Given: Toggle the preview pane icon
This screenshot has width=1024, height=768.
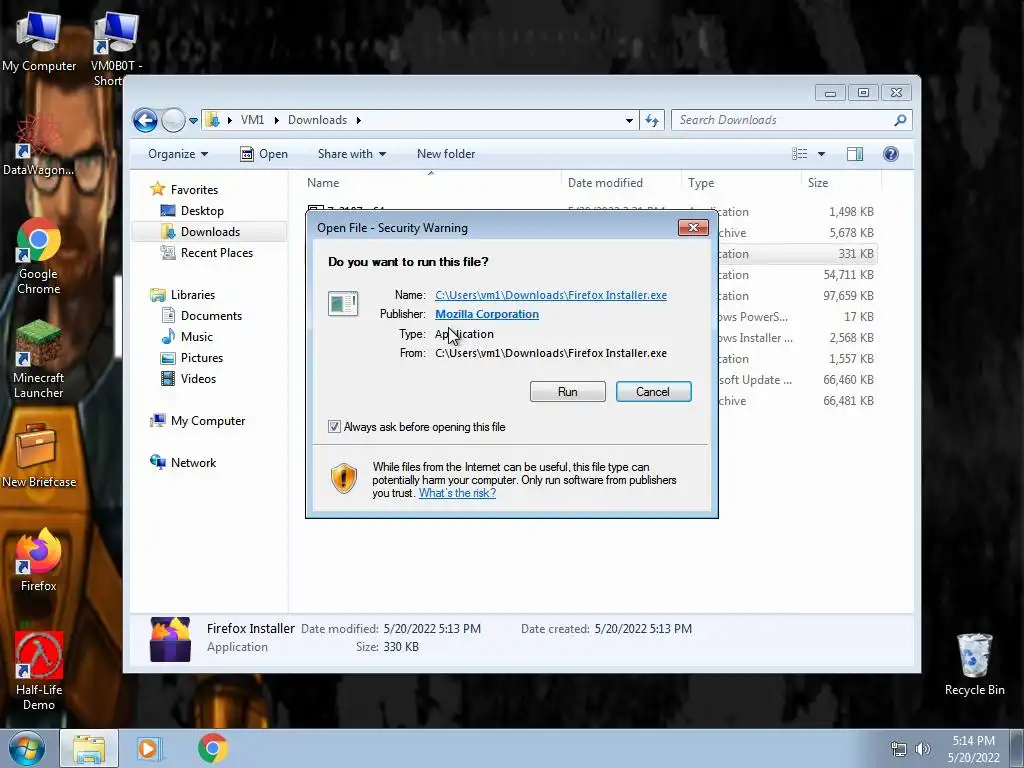Looking at the screenshot, I should point(855,154).
